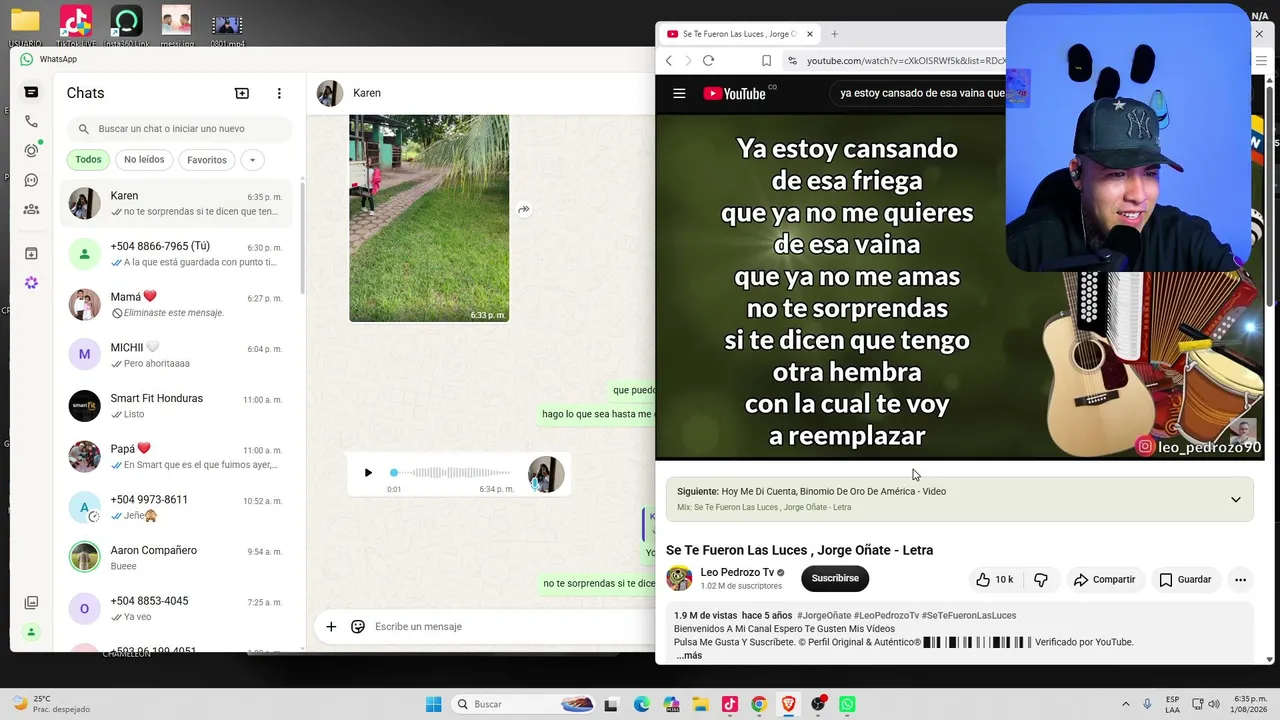Image resolution: width=1280 pixels, height=720 pixels.
Task: Open the attach menu plus icon
Action: point(331,627)
